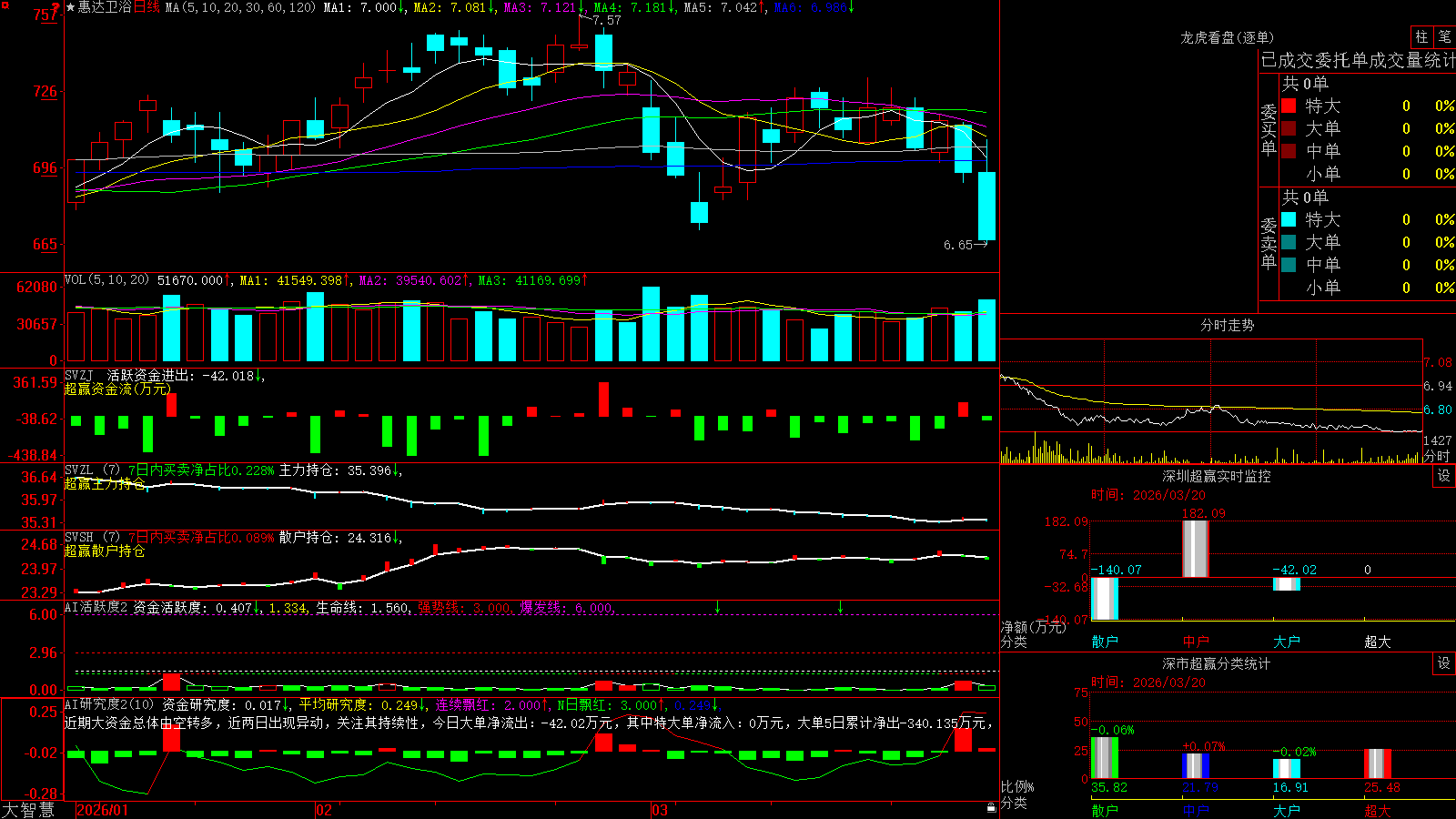Click the teal 大单 sell-order swatch
Viewport: 1456px width, 819px height.
coord(1289,242)
